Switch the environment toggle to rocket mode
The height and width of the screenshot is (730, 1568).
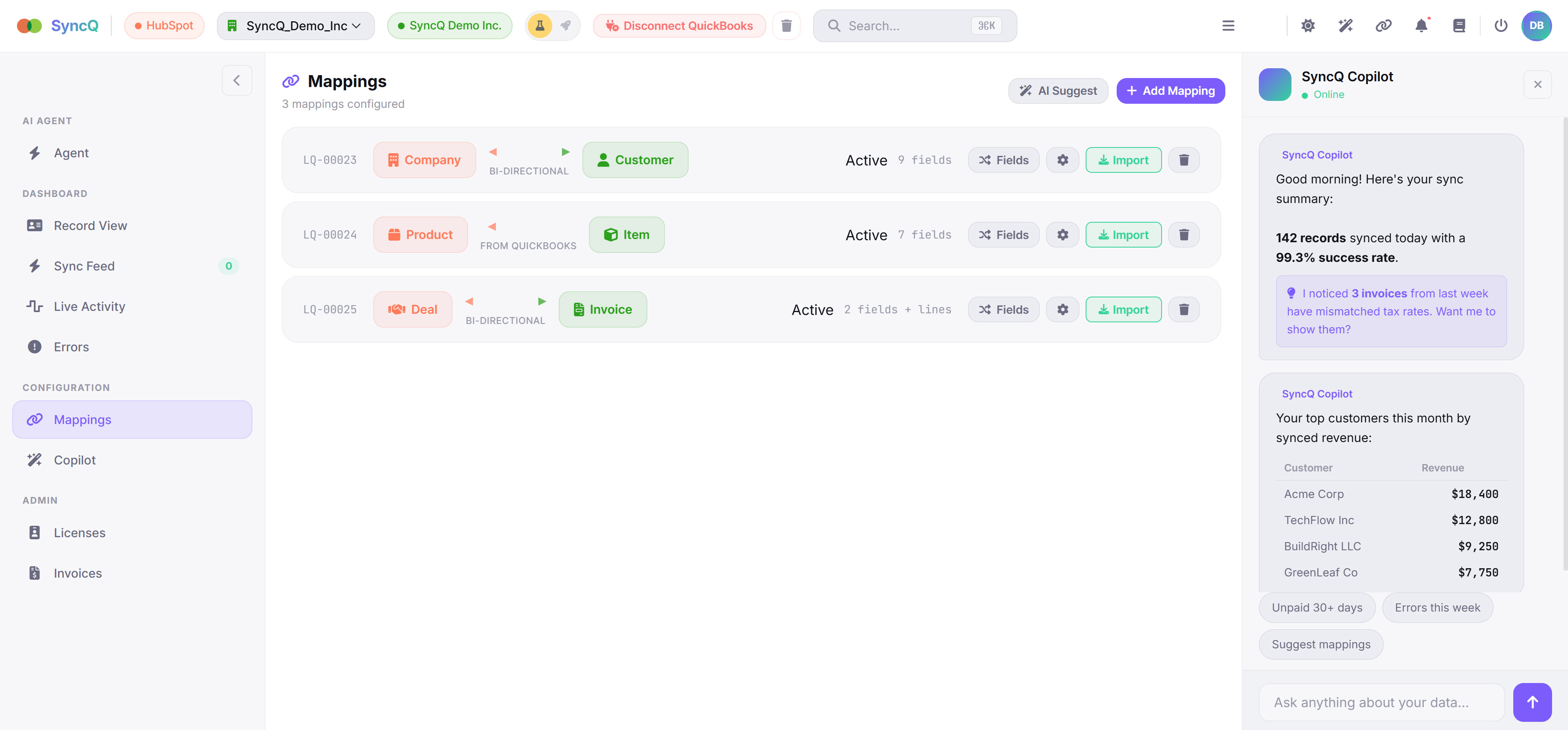coord(565,26)
